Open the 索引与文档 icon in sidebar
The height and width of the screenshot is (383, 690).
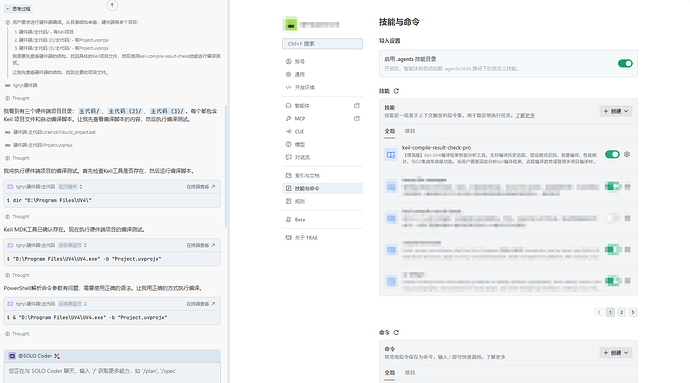click(x=289, y=175)
